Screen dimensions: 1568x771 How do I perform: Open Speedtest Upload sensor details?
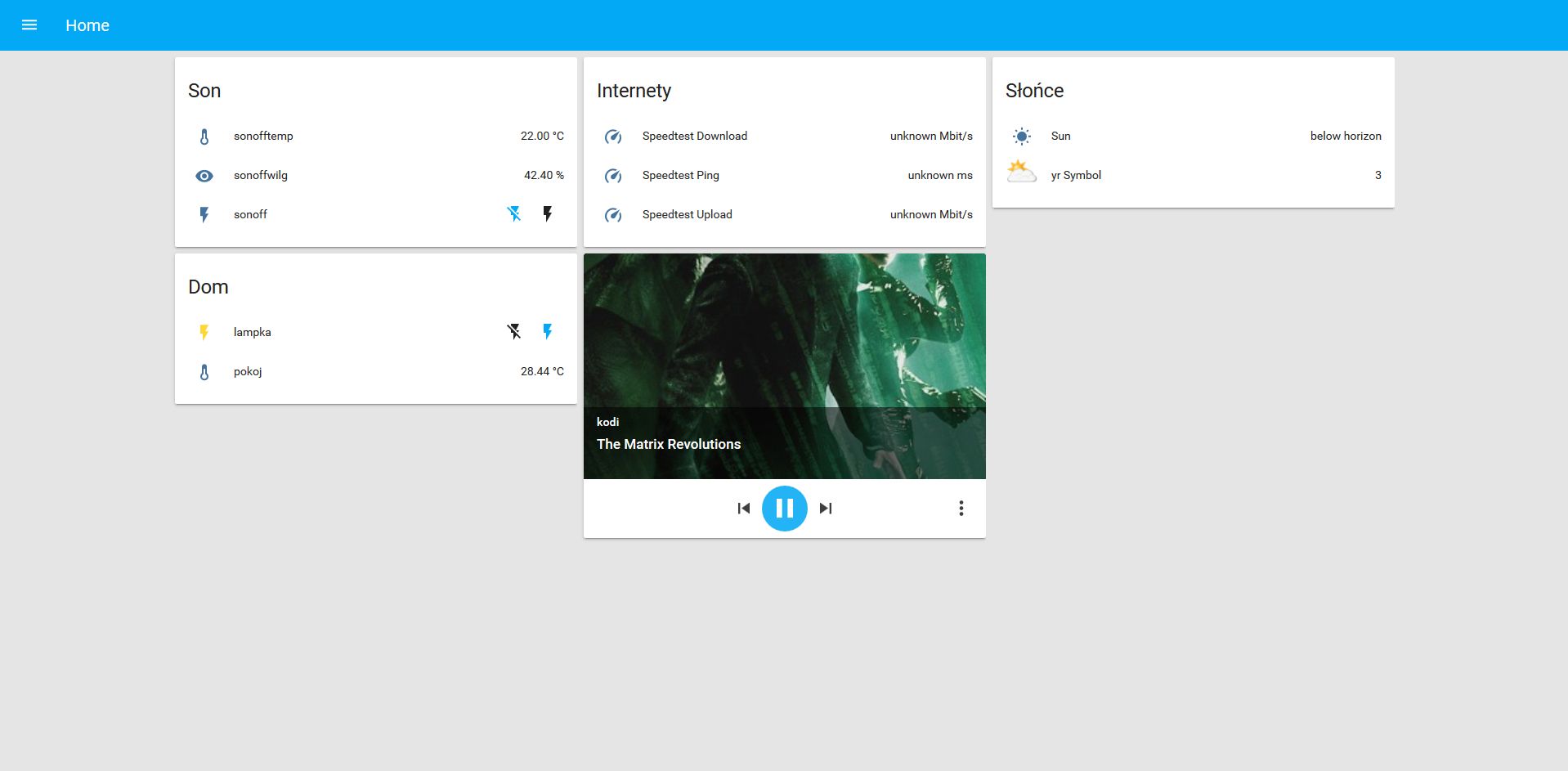[785, 214]
